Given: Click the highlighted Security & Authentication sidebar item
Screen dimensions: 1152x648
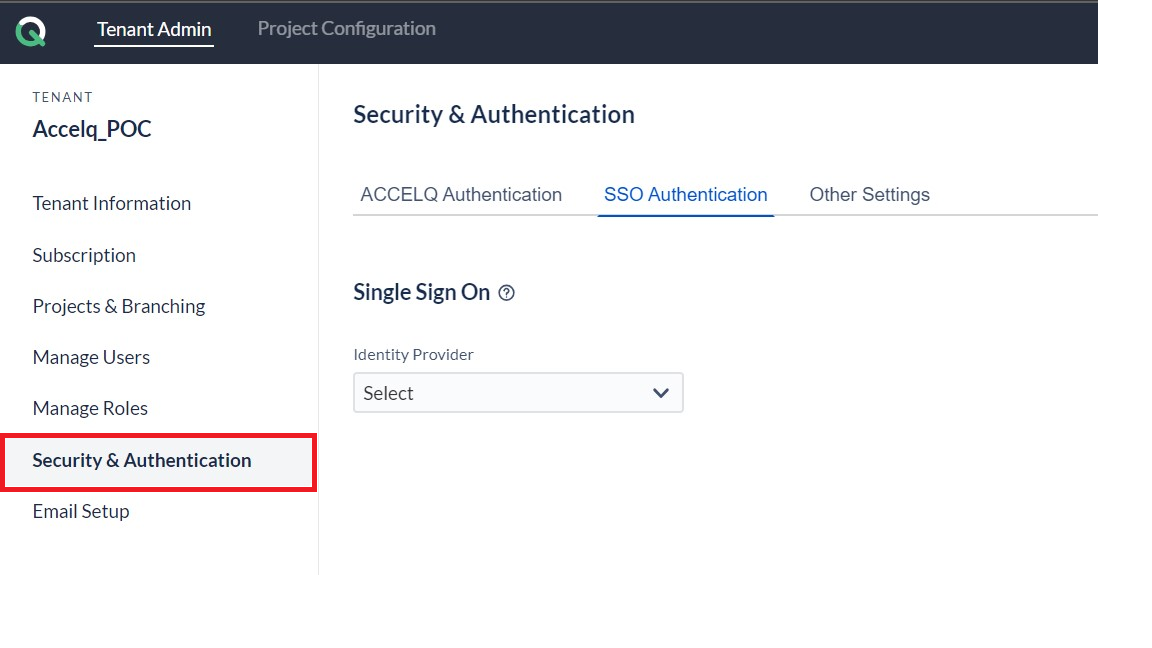Looking at the screenshot, I should (159, 461).
